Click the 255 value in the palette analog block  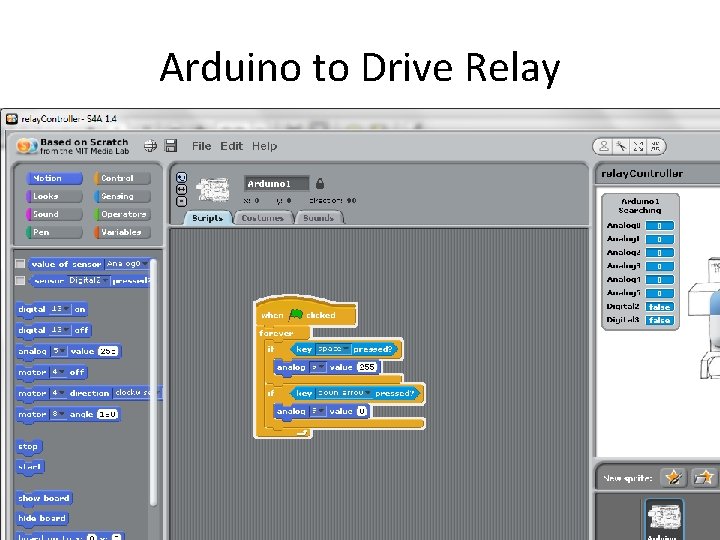108,351
